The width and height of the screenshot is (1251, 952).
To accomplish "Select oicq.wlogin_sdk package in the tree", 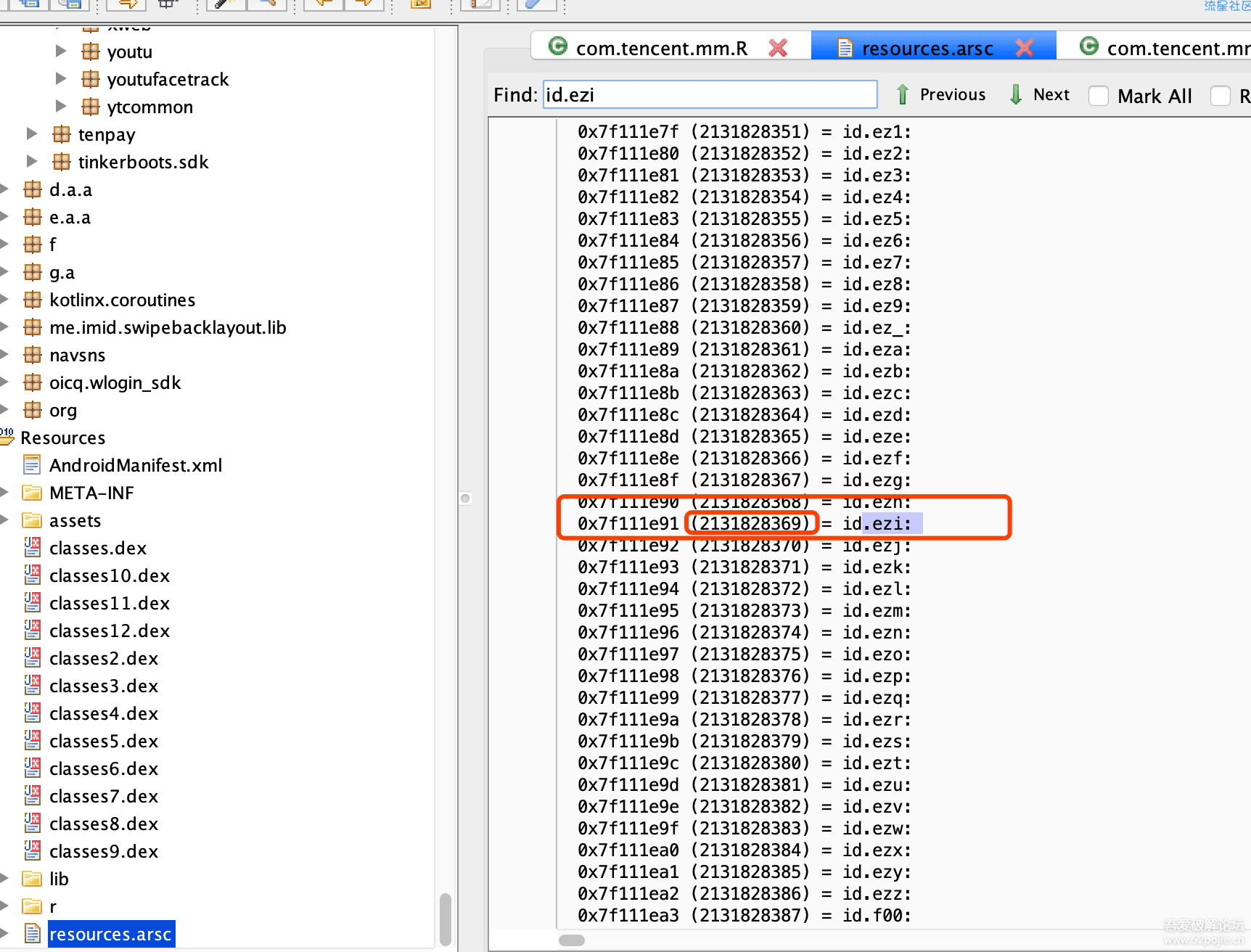I will pos(115,382).
